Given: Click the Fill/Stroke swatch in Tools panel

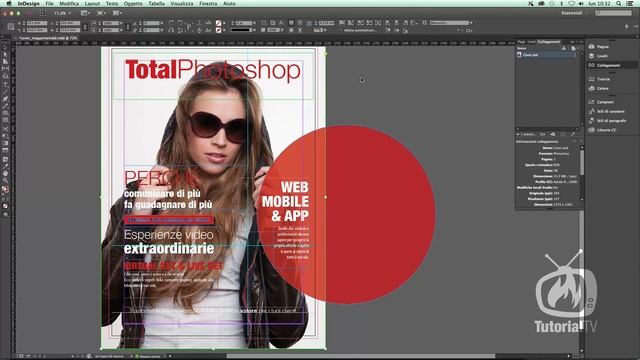Looking at the screenshot, I should pyautogui.click(x=5, y=189).
